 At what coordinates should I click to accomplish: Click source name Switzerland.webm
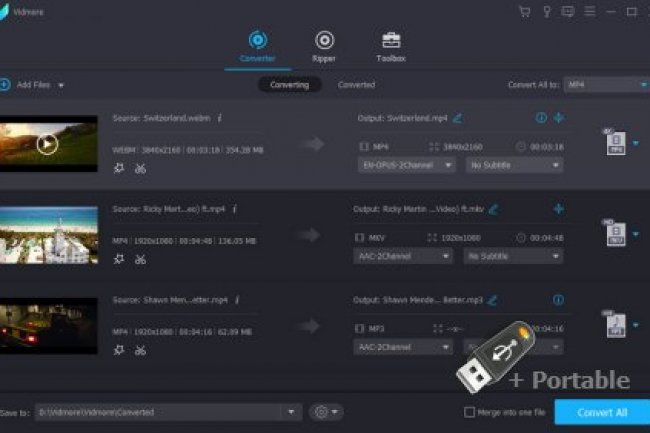click(x=177, y=119)
